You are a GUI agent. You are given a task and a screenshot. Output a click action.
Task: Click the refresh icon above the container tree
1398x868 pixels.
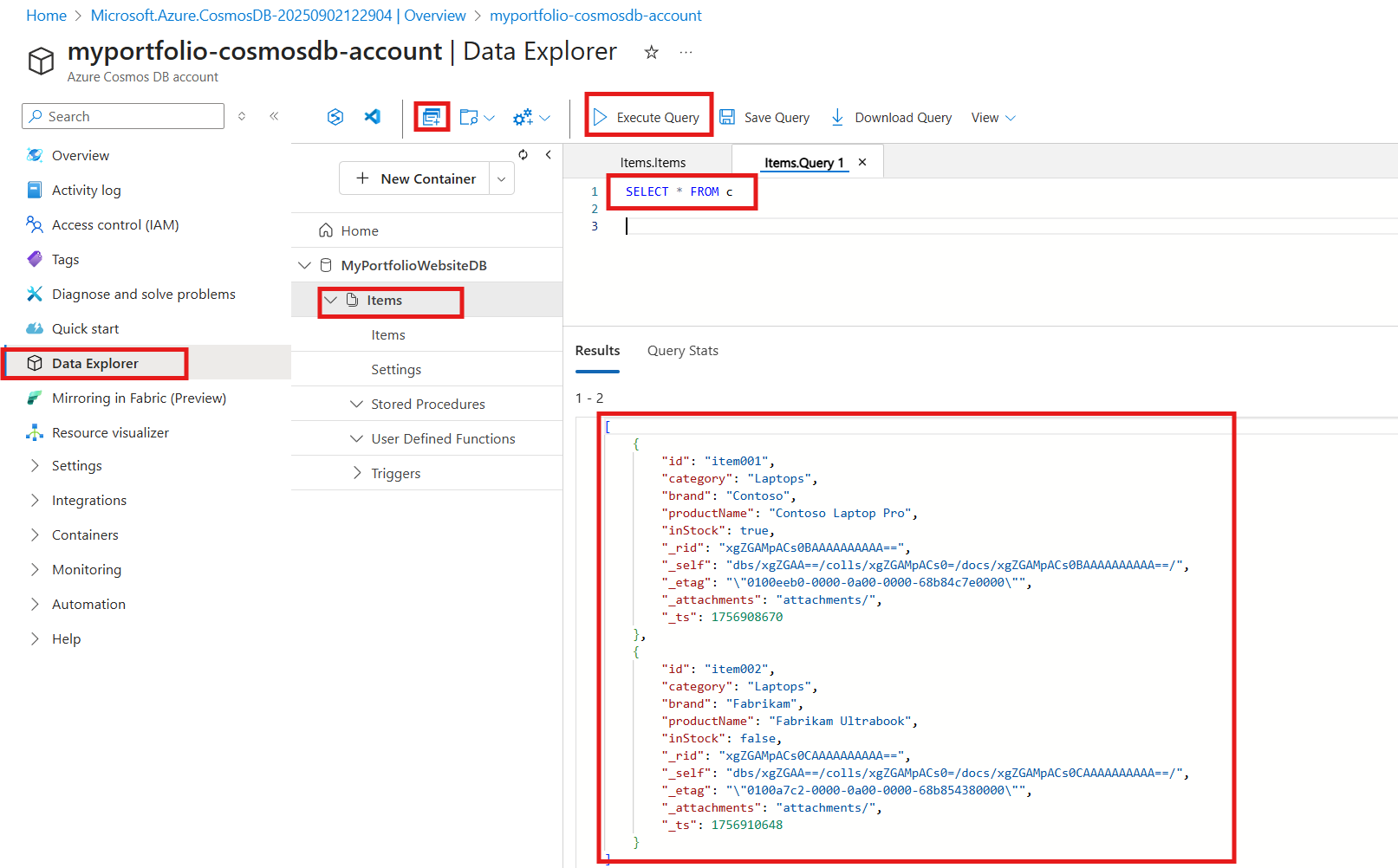click(x=523, y=154)
